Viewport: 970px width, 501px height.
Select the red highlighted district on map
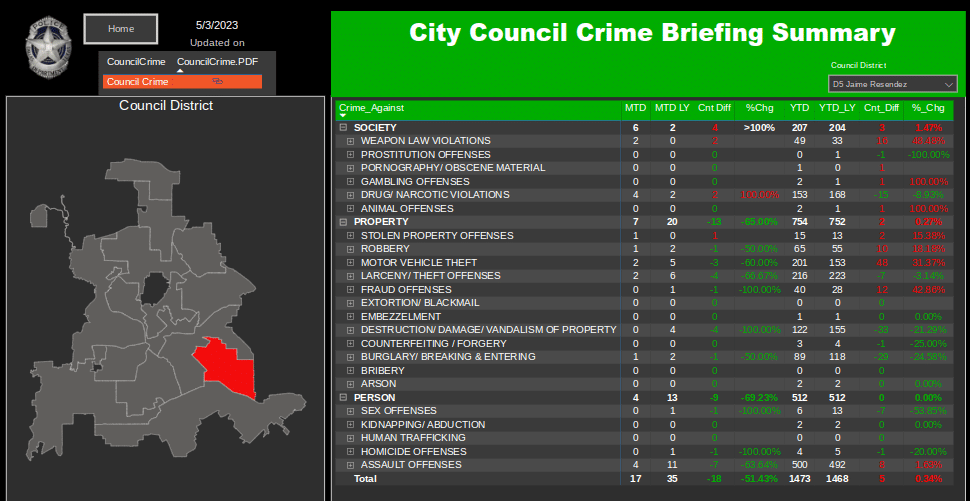pyautogui.click(x=226, y=368)
